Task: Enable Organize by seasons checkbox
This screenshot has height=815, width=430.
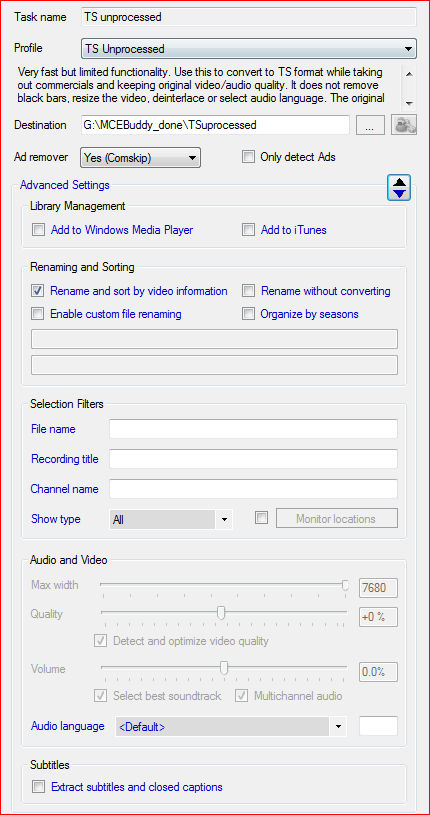Action: pos(249,314)
